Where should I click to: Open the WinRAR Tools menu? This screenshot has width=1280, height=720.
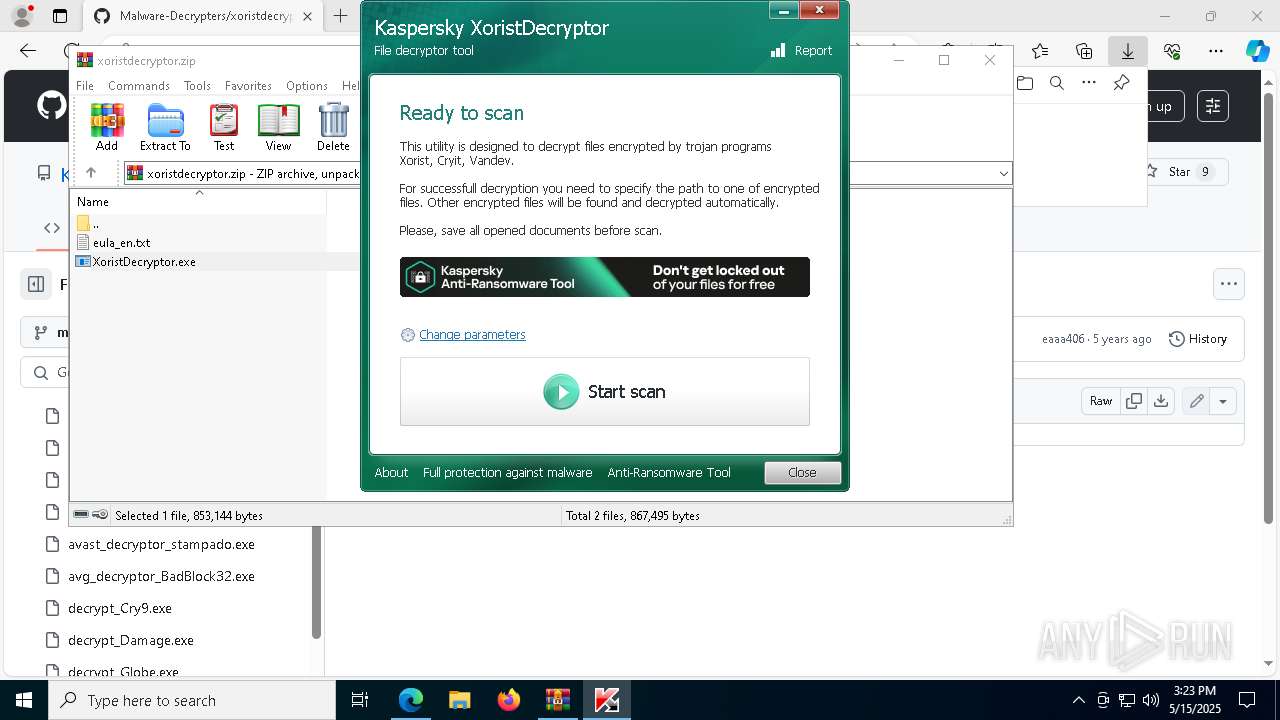[197, 86]
